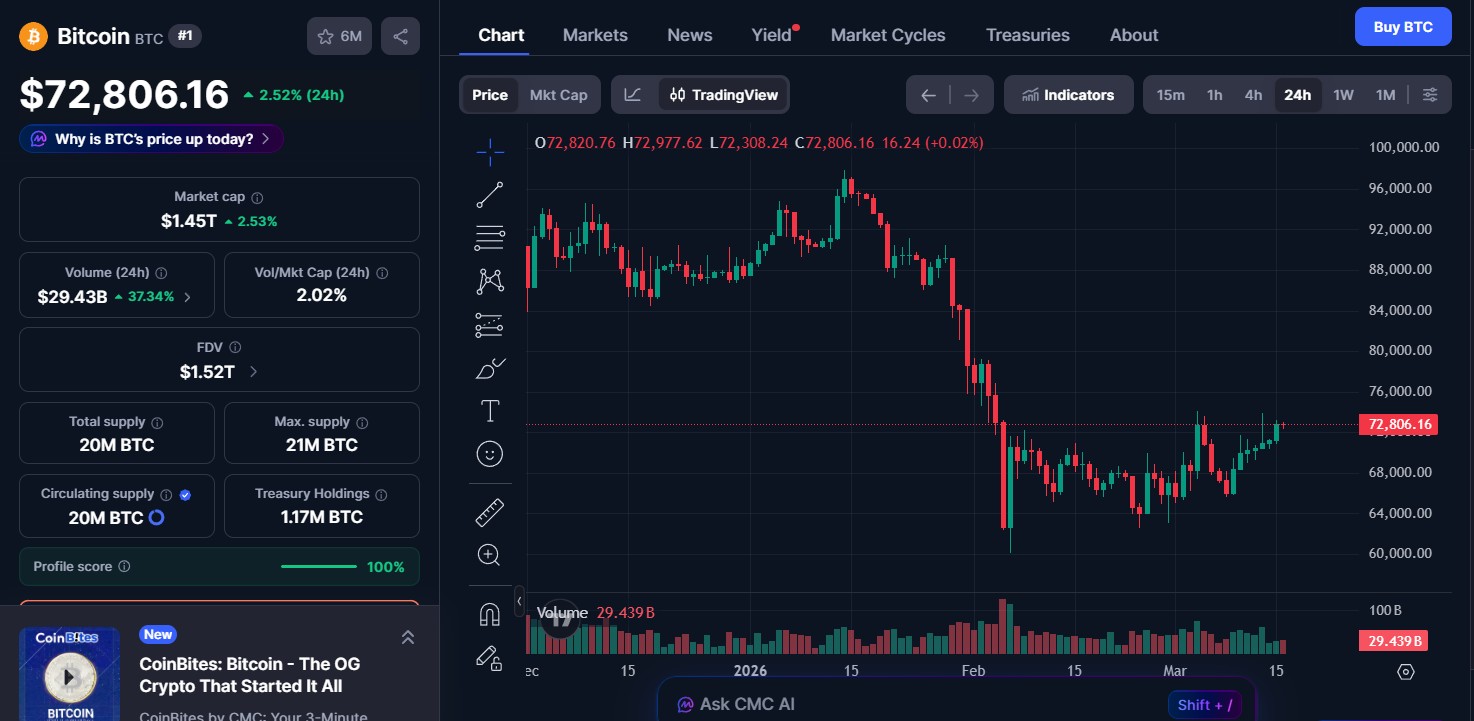1474x721 pixels.
Task: Click the Ask CMC AI input field
Action: (900, 704)
